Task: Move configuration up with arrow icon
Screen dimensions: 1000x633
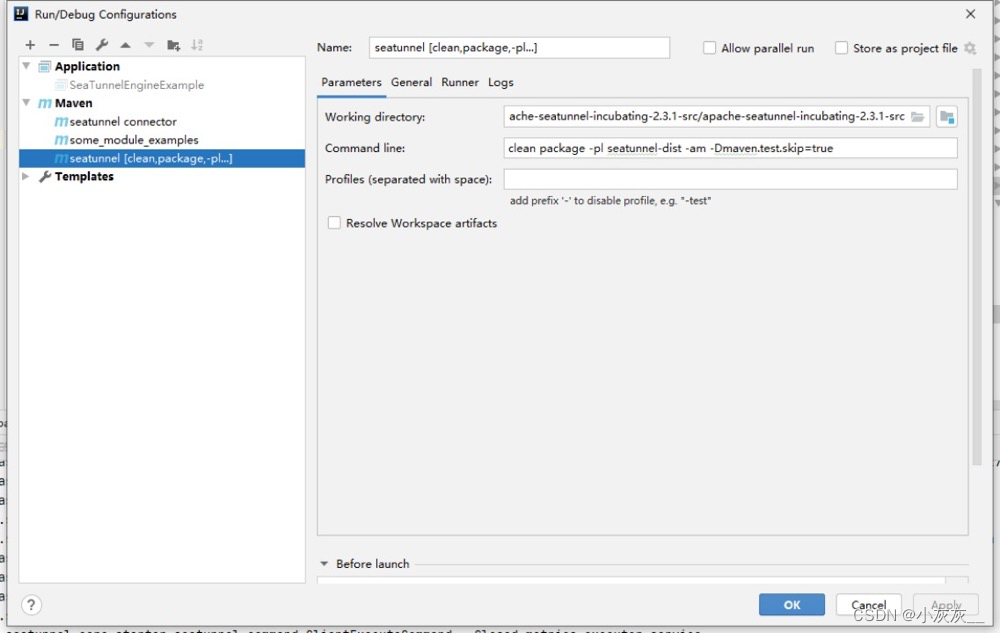Action: pos(125,45)
